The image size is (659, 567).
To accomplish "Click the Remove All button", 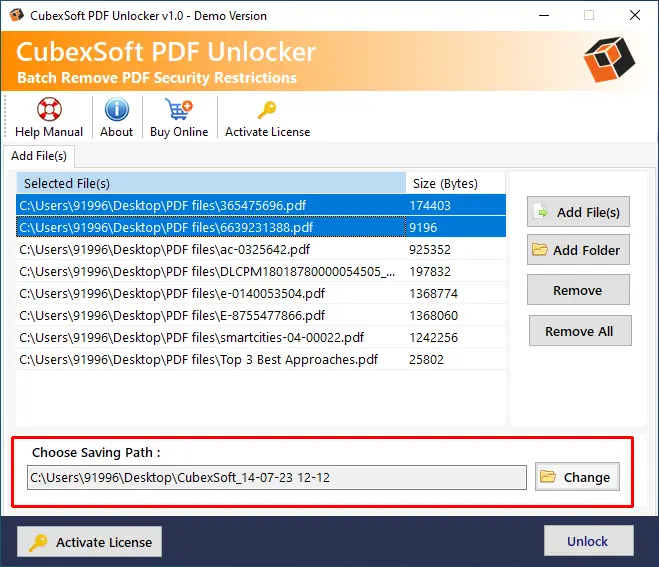I will click(x=579, y=331).
